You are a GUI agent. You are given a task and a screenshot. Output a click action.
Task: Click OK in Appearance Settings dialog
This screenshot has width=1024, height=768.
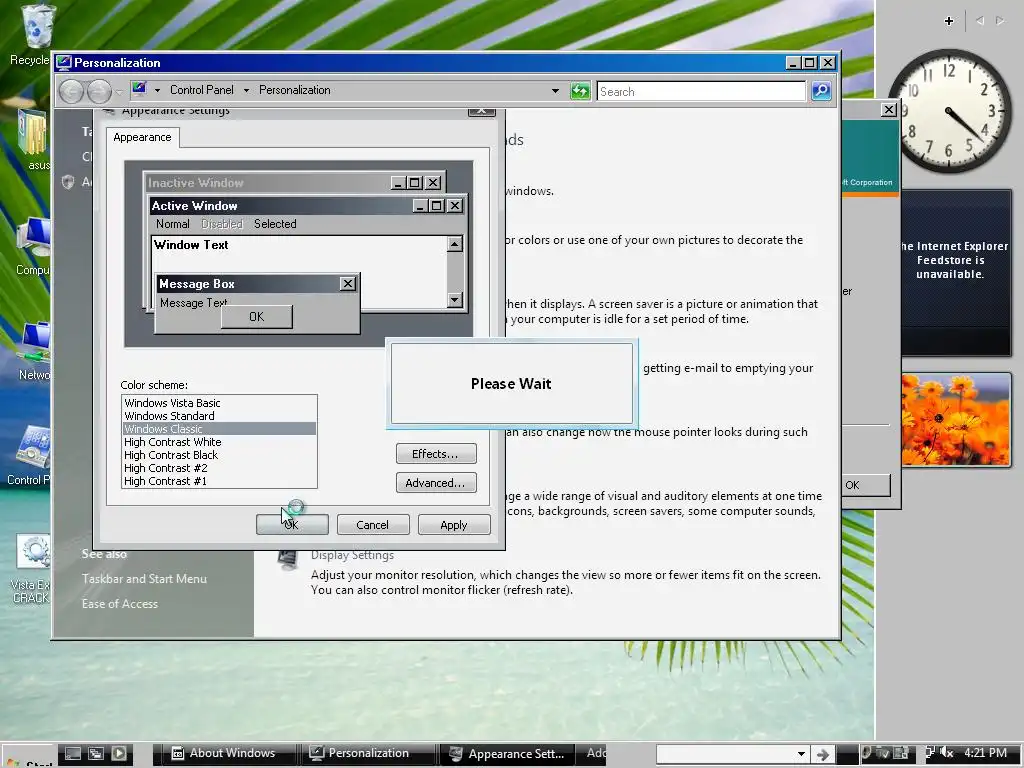(x=292, y=524)
